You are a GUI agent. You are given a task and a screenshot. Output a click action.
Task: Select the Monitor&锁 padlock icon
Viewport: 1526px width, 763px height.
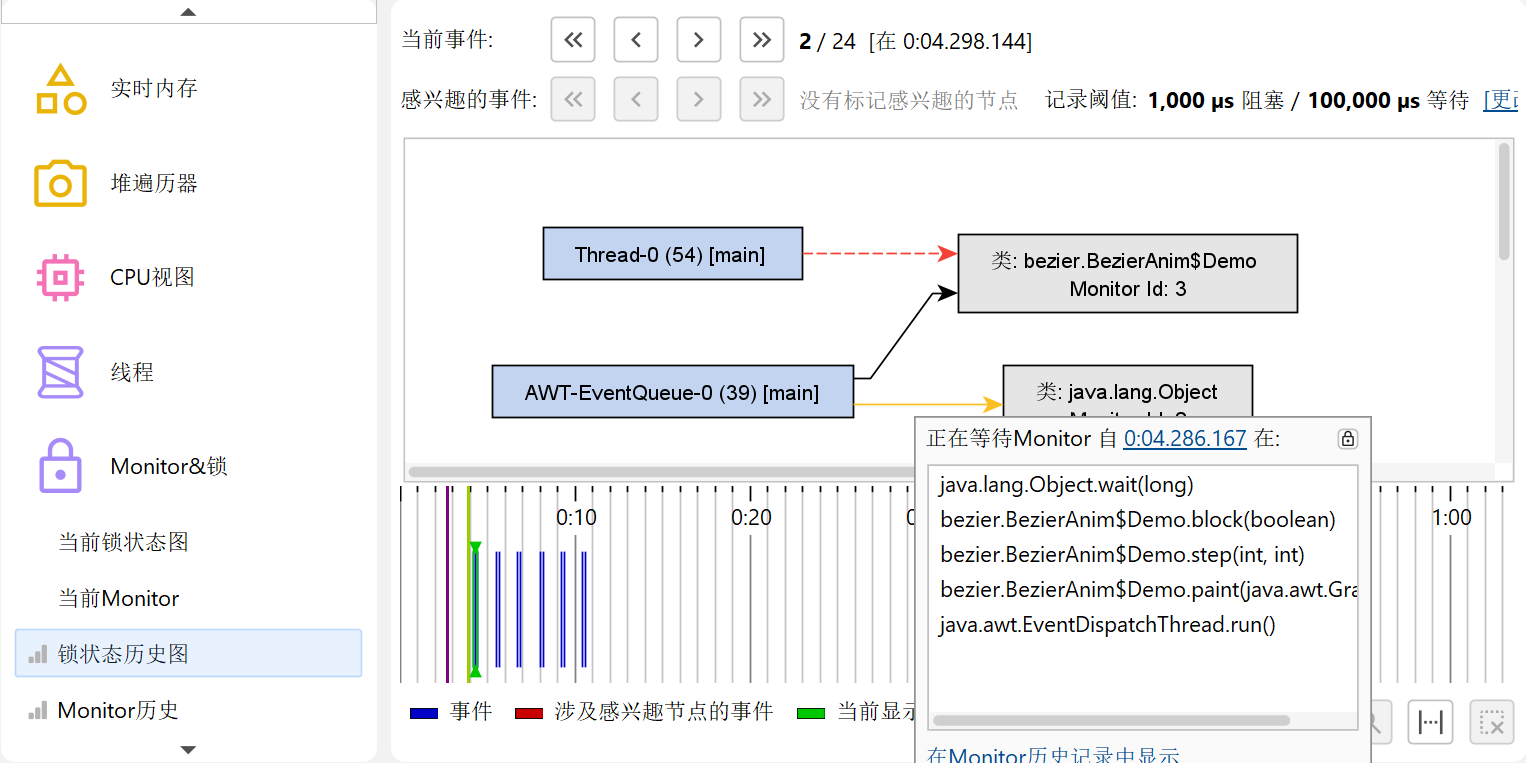[60, 466]
